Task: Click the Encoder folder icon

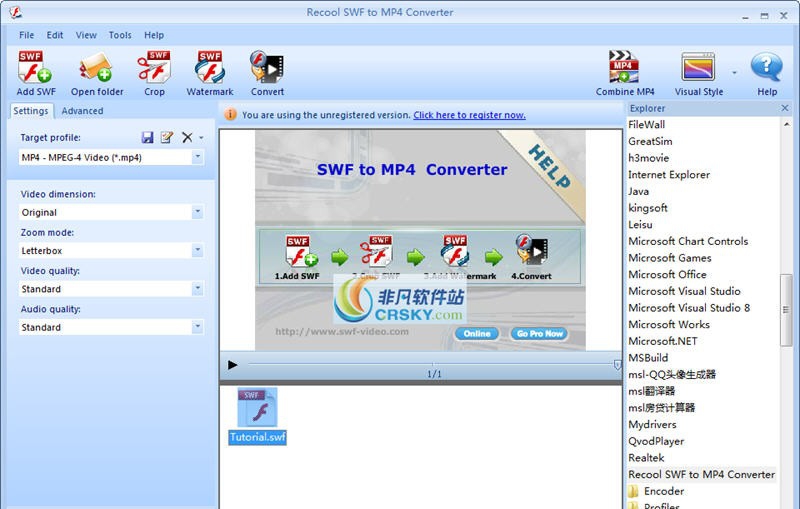Action: pyautogui.click(x=633, y=491)
